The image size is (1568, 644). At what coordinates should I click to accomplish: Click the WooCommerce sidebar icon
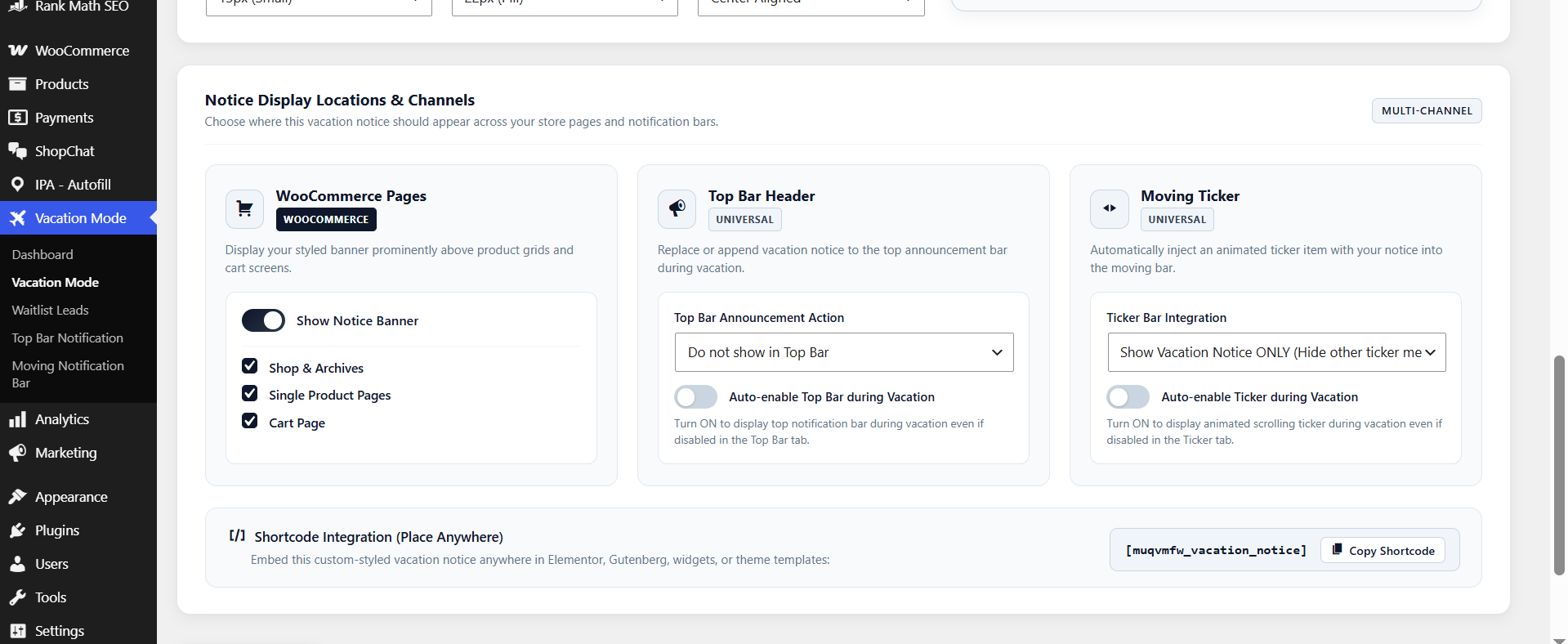(x=18, y=51)
